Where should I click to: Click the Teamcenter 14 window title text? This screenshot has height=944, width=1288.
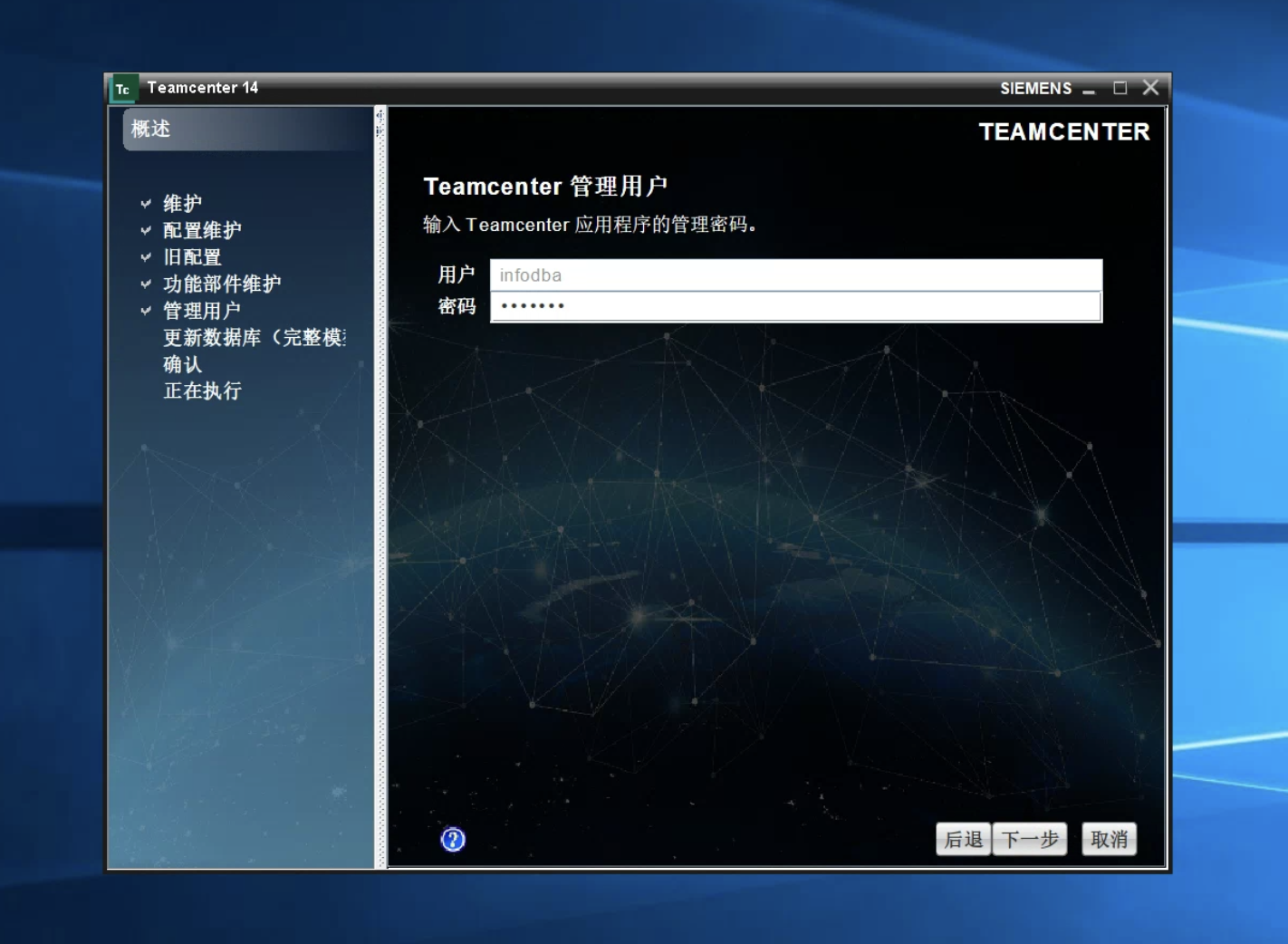[203, 88]
